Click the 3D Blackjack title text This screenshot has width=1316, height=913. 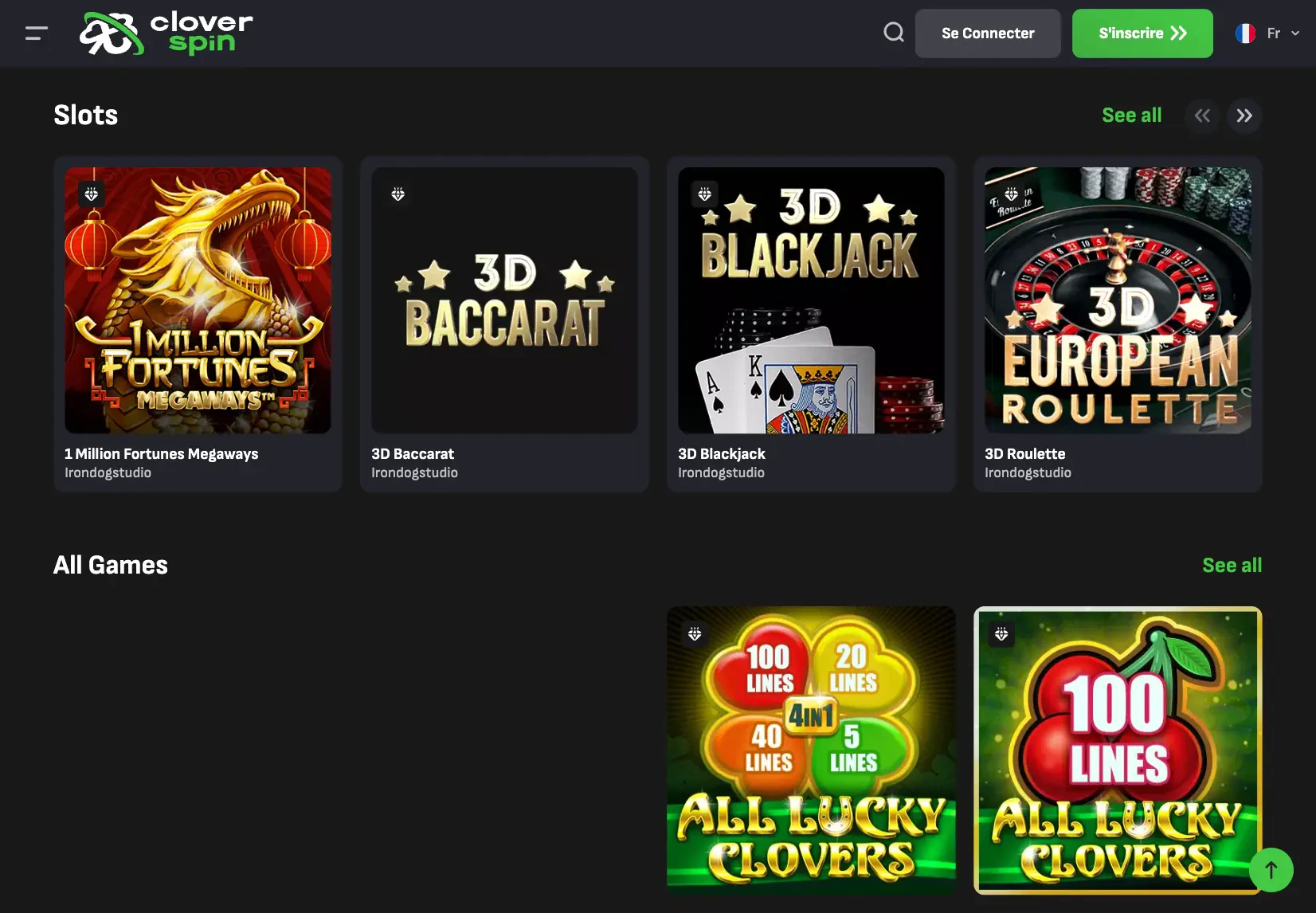pyautogui.click(x=722, y=454)
